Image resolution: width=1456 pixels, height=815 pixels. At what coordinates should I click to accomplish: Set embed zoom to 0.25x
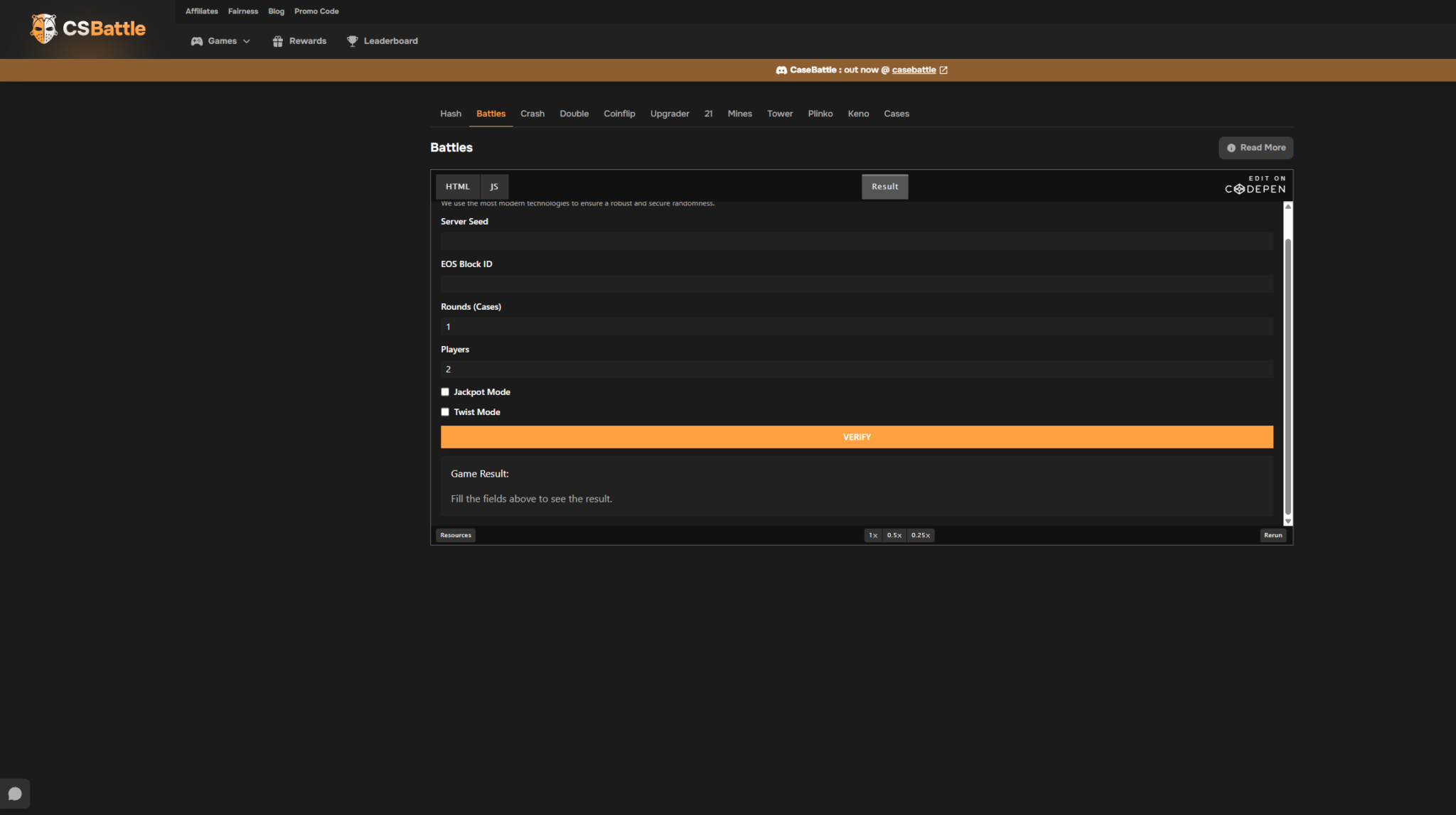tap(921, 536)
